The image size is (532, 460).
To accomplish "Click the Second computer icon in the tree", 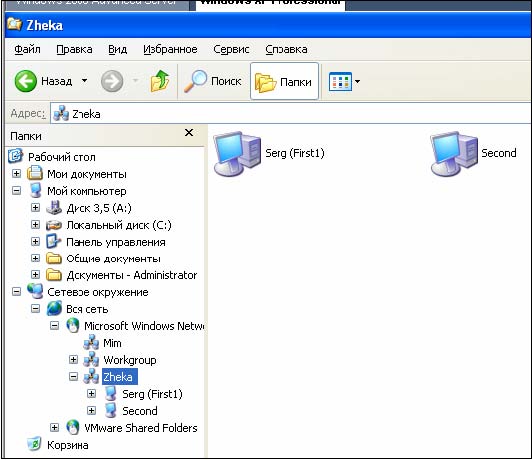I will [111, 410].
